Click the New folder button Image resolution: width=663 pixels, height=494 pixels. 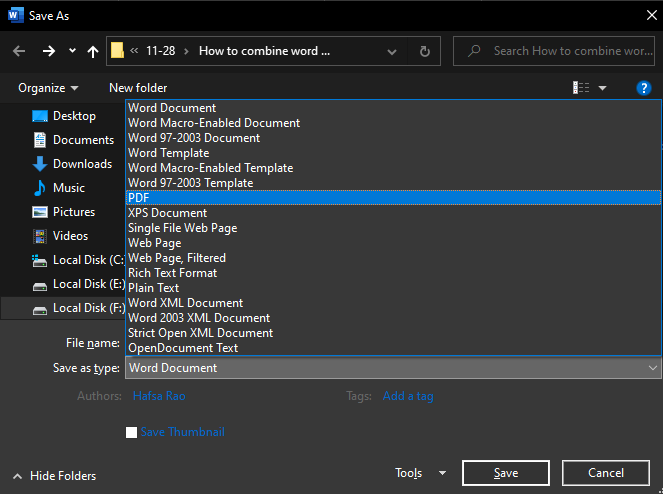coord(138,88)
